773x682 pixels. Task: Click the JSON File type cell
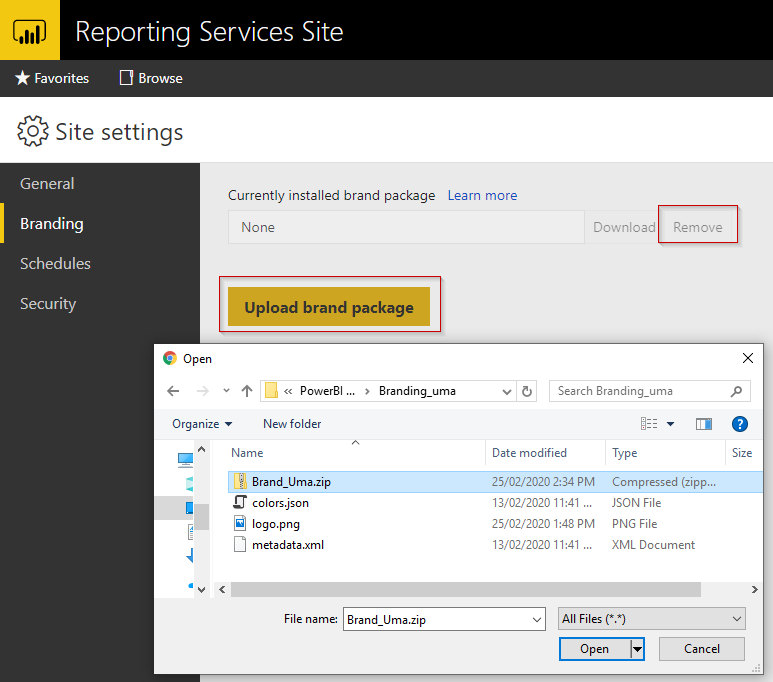(636, 503)
